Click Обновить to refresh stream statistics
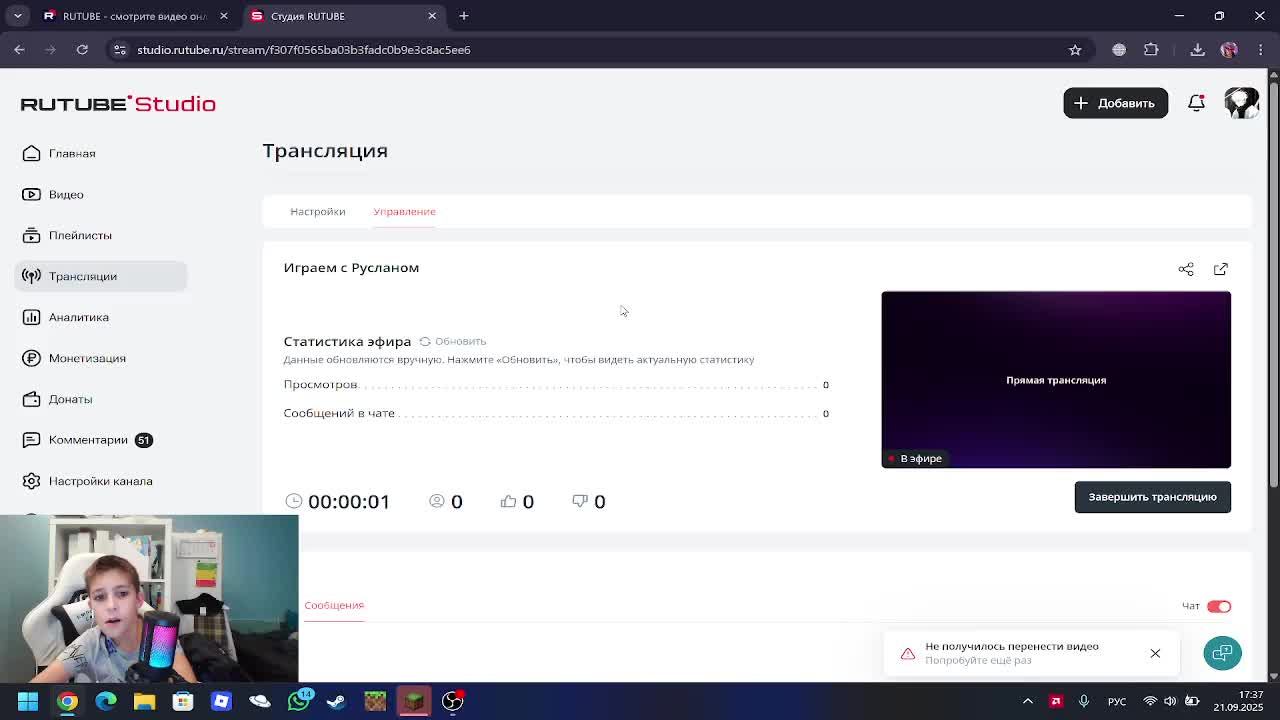 point(453,341)
